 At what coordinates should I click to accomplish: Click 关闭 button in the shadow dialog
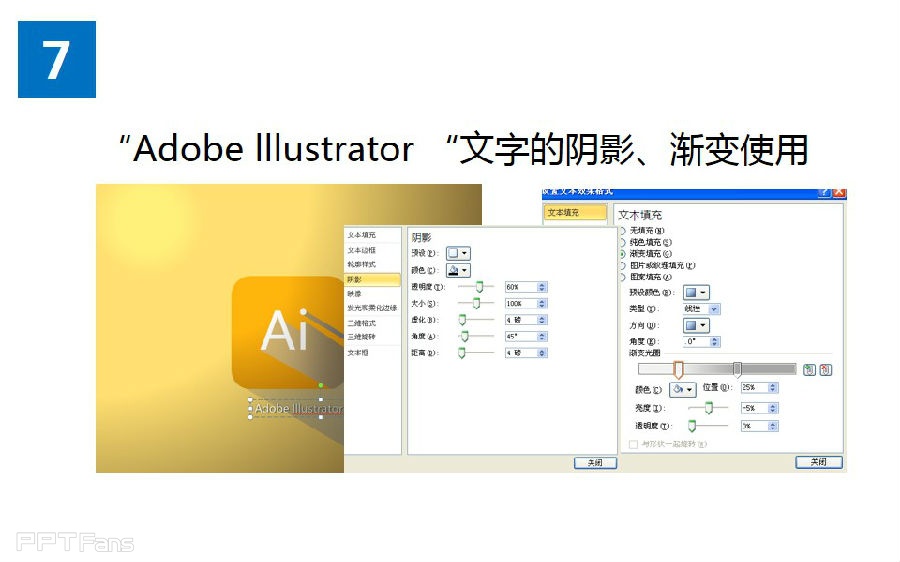[595, 463]
